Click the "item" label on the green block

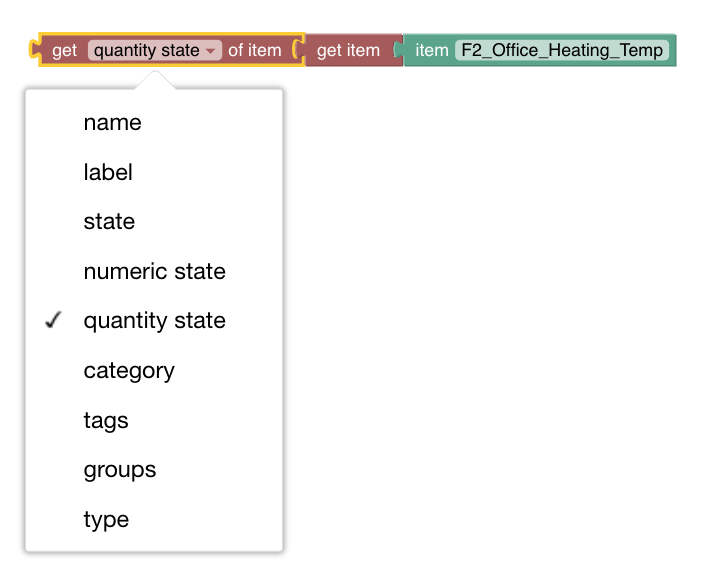click(x=431, y=51)
